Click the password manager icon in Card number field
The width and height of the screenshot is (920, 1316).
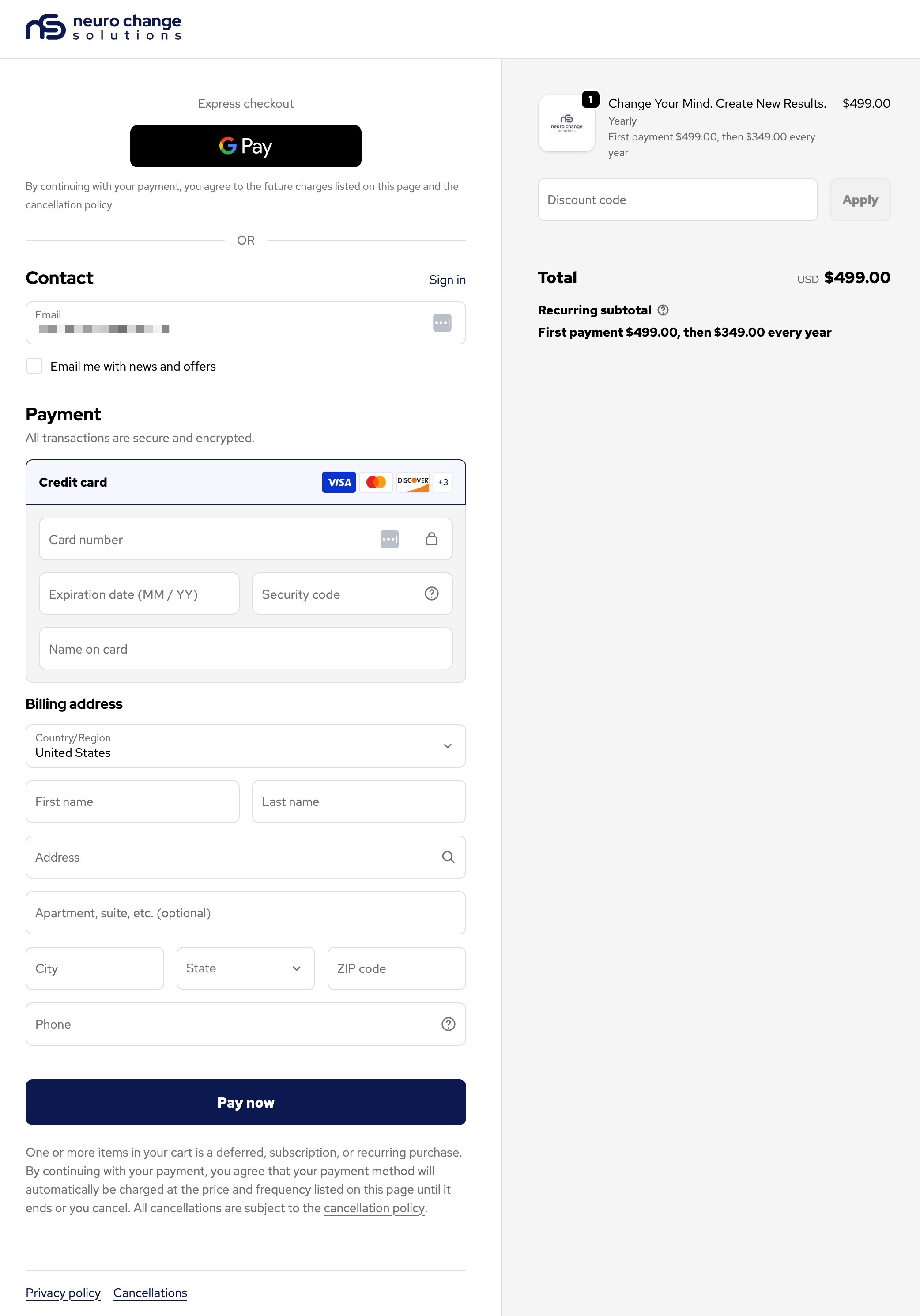coord(389,539)
